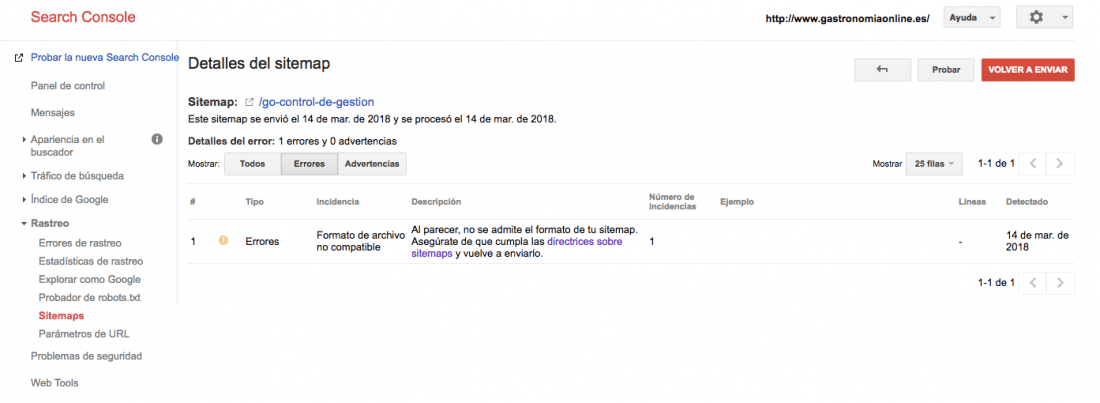Viewport: 1100px width, 403px height.
Task: Click the back arrow button
Action: 883,70
